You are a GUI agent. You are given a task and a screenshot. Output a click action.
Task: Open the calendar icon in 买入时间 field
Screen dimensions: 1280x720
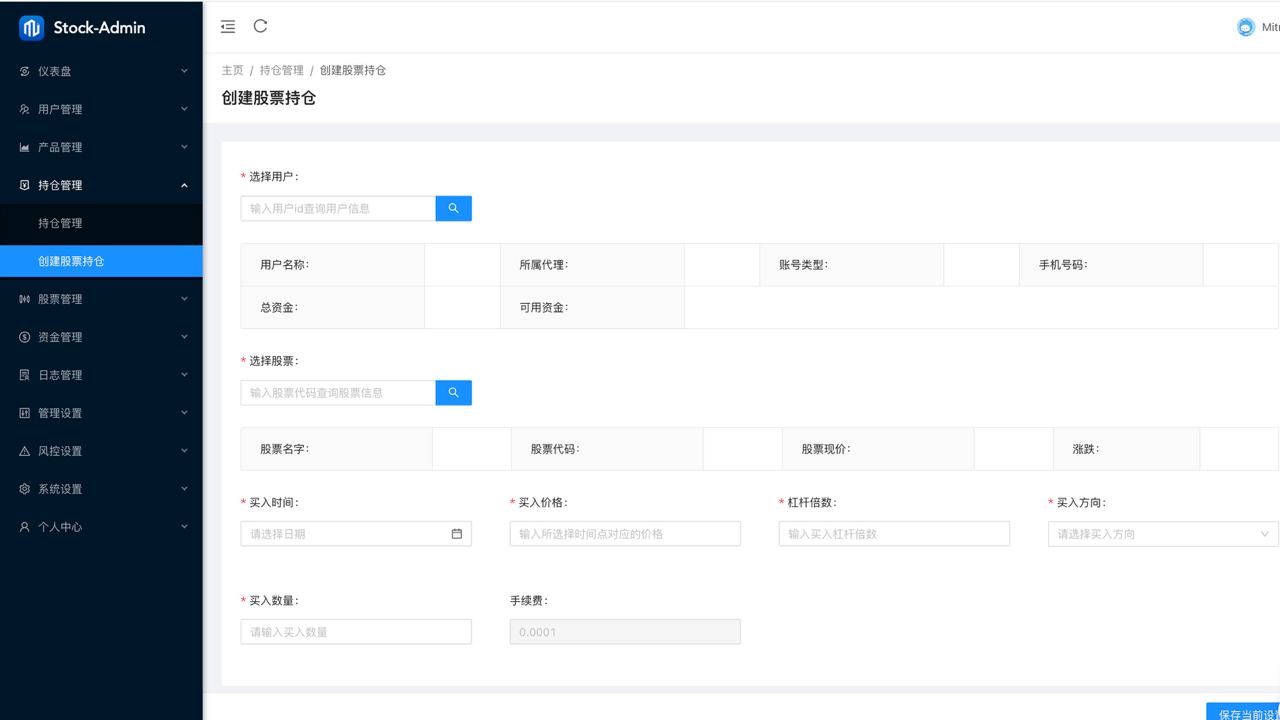458,533
